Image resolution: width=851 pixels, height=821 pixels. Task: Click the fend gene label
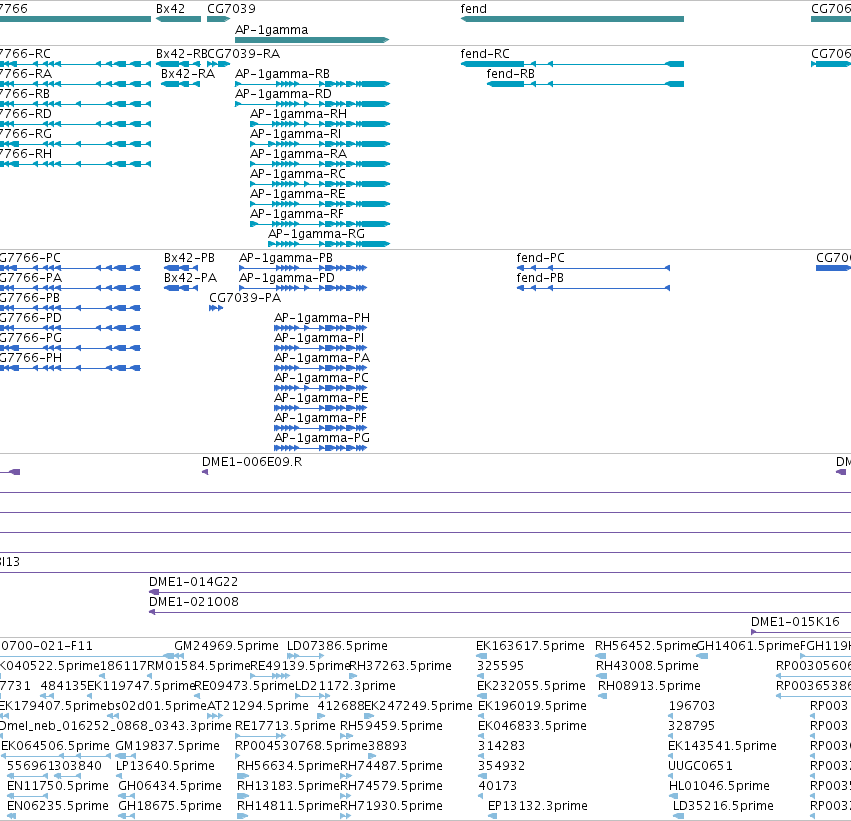(x=473, y=9)
